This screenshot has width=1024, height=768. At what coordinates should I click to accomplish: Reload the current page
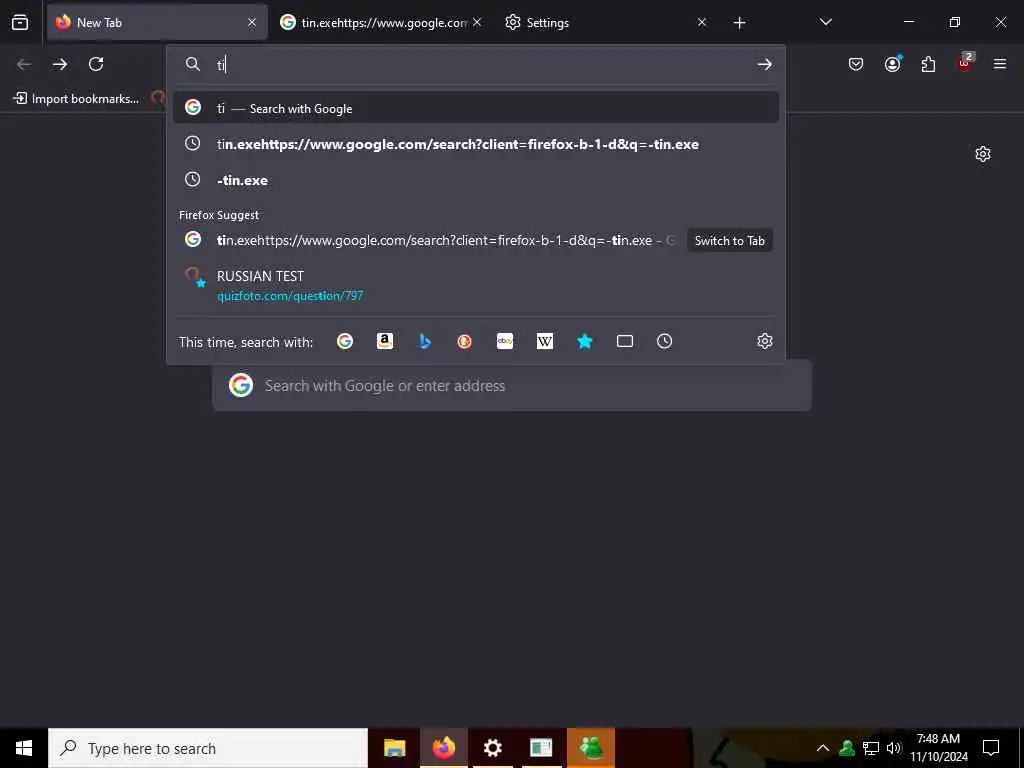coord(96,64)
